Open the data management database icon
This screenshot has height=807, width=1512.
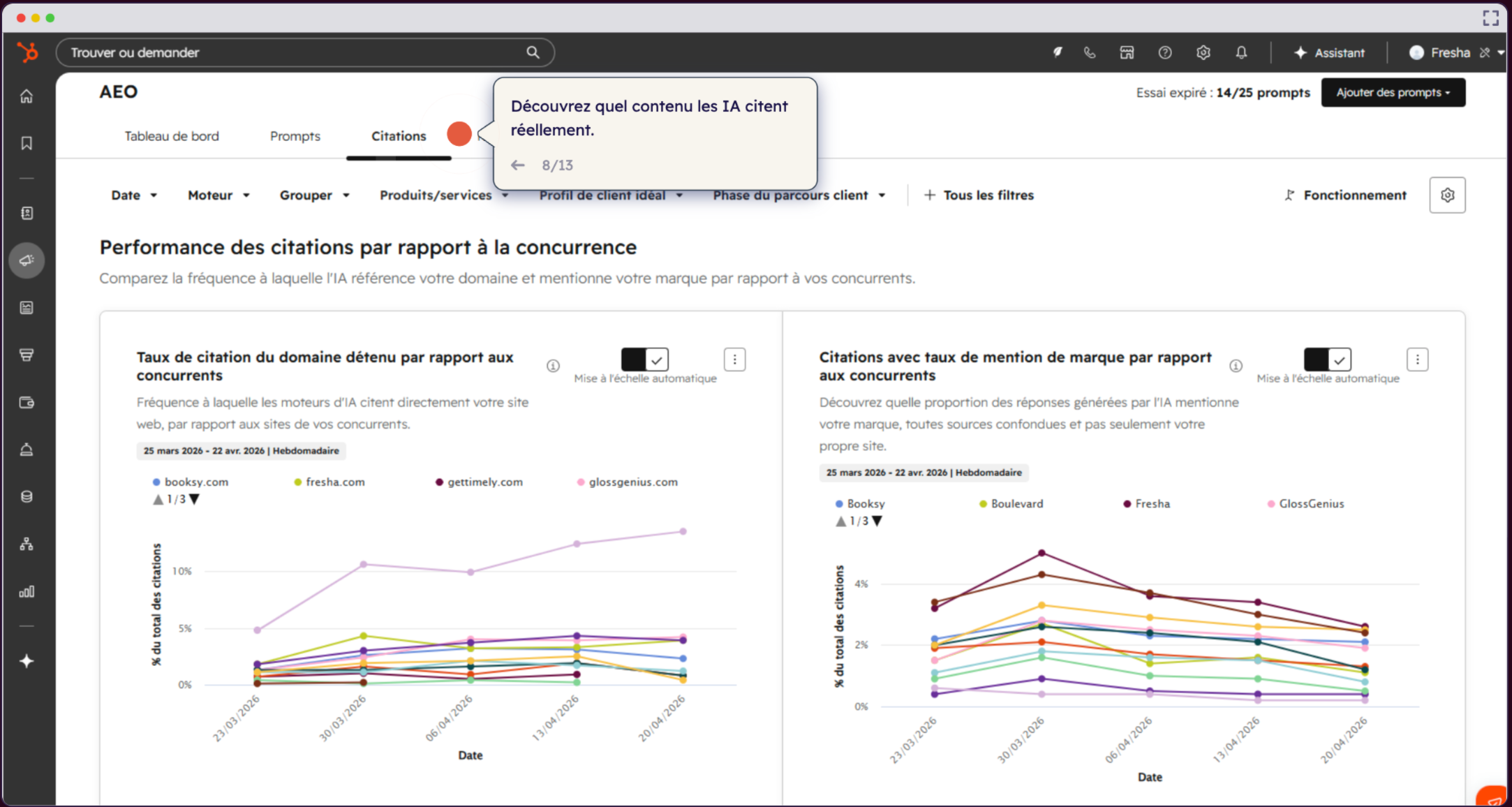(x=27, y=497)
